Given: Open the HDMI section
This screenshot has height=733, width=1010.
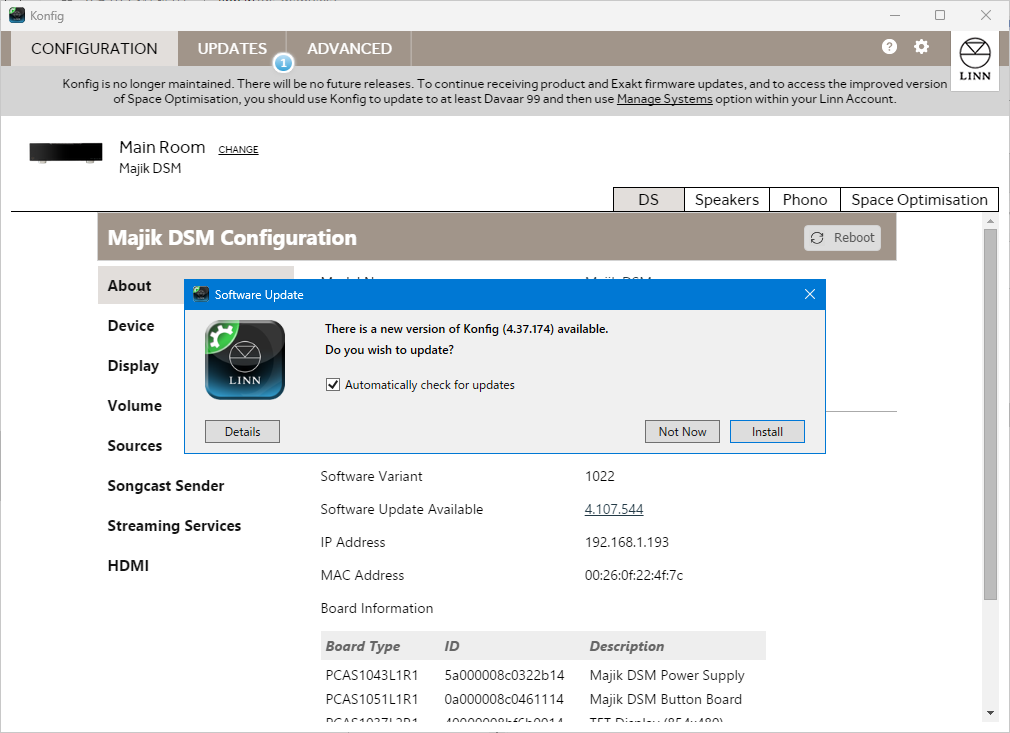Looking at the screenshot, I should (128, 566).
